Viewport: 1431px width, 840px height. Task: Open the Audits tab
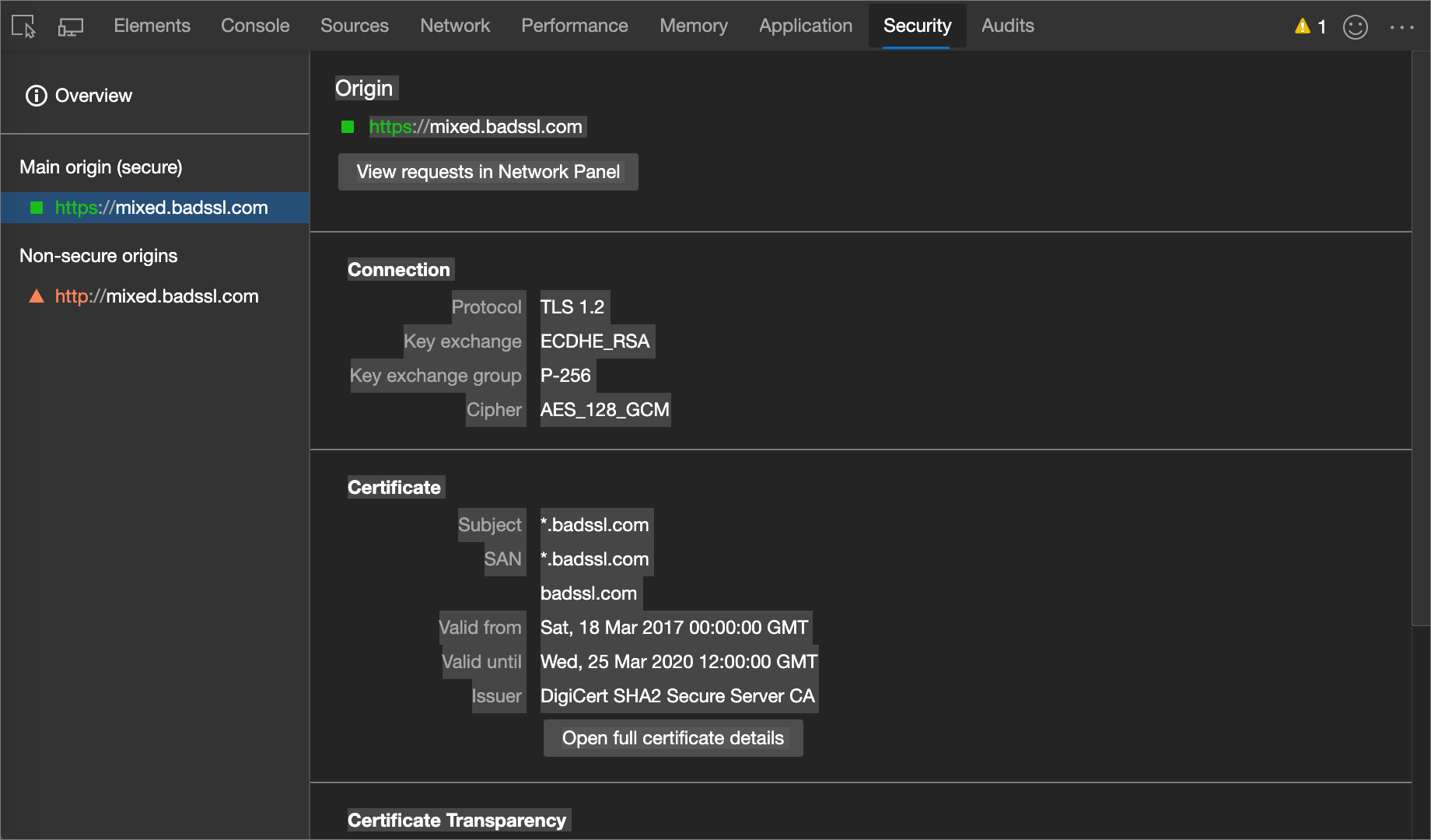(1008, 26)
